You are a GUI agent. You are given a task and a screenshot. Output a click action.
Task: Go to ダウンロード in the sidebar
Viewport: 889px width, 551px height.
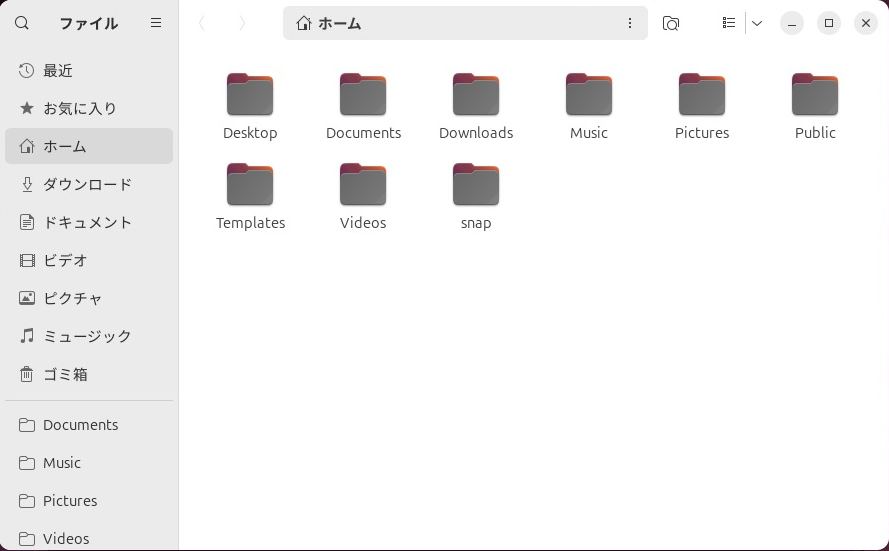pyautogui.click(x=89, y=184)
